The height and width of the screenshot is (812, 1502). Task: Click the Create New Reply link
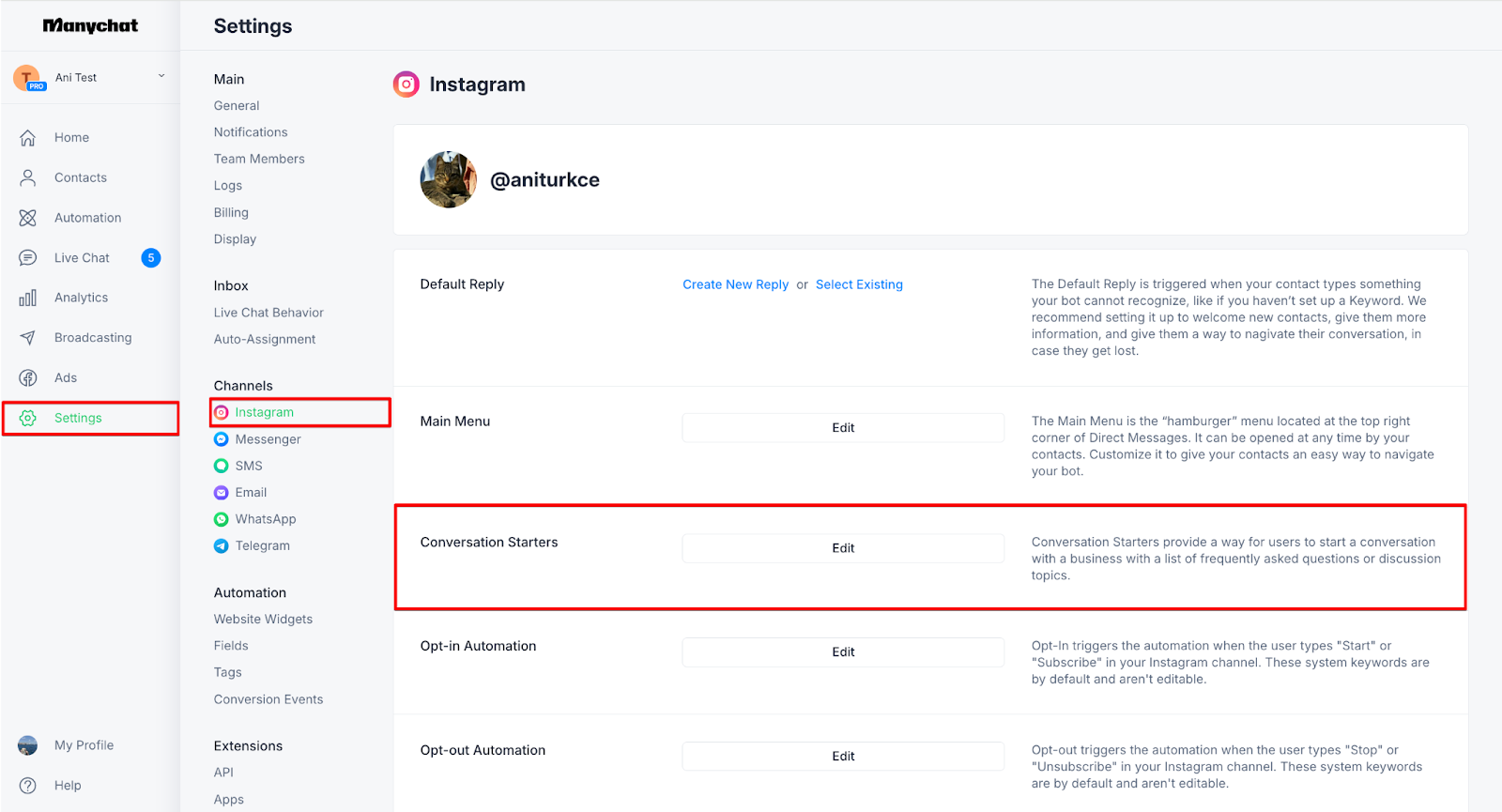pyautogui.click(x=735, y=284)
